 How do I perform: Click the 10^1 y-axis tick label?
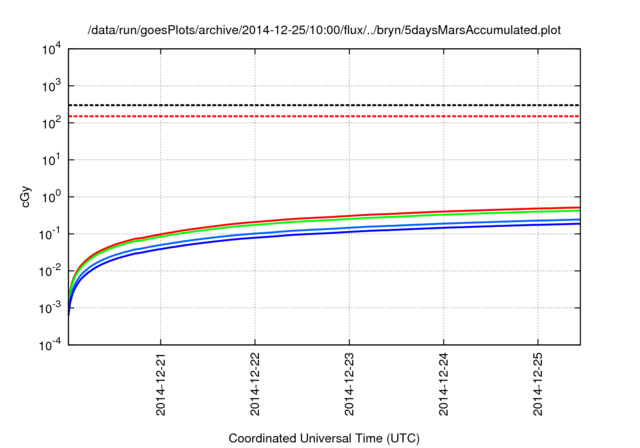point(51,160)
